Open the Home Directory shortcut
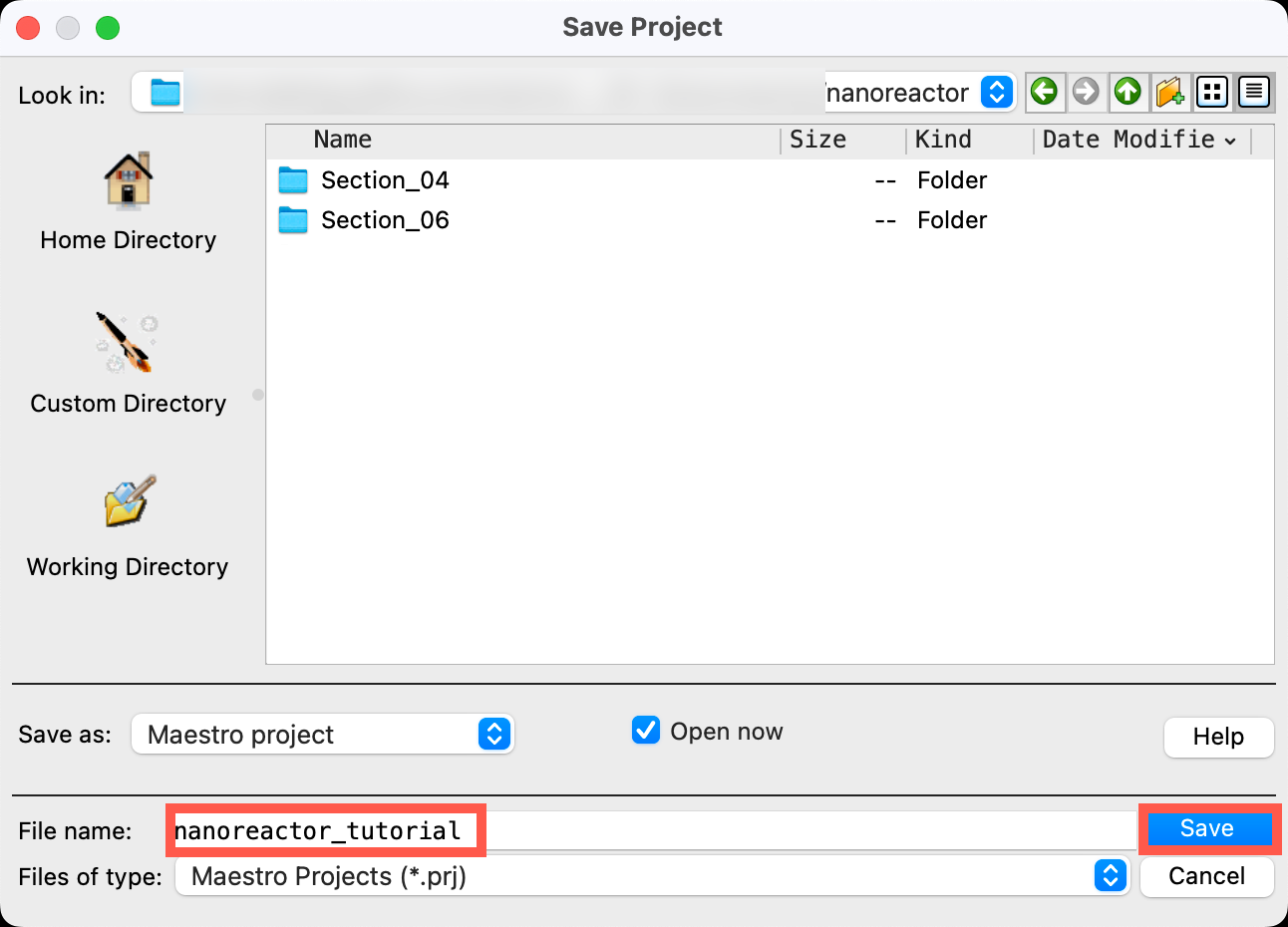Screen dimensions: 1288x927 tap(129, 202)
